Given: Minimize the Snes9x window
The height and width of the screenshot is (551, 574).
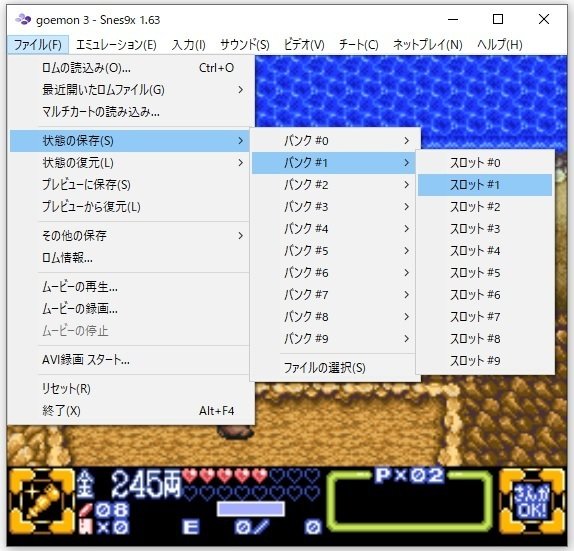Looking at the screenshot, I should (x=453, y=19).
